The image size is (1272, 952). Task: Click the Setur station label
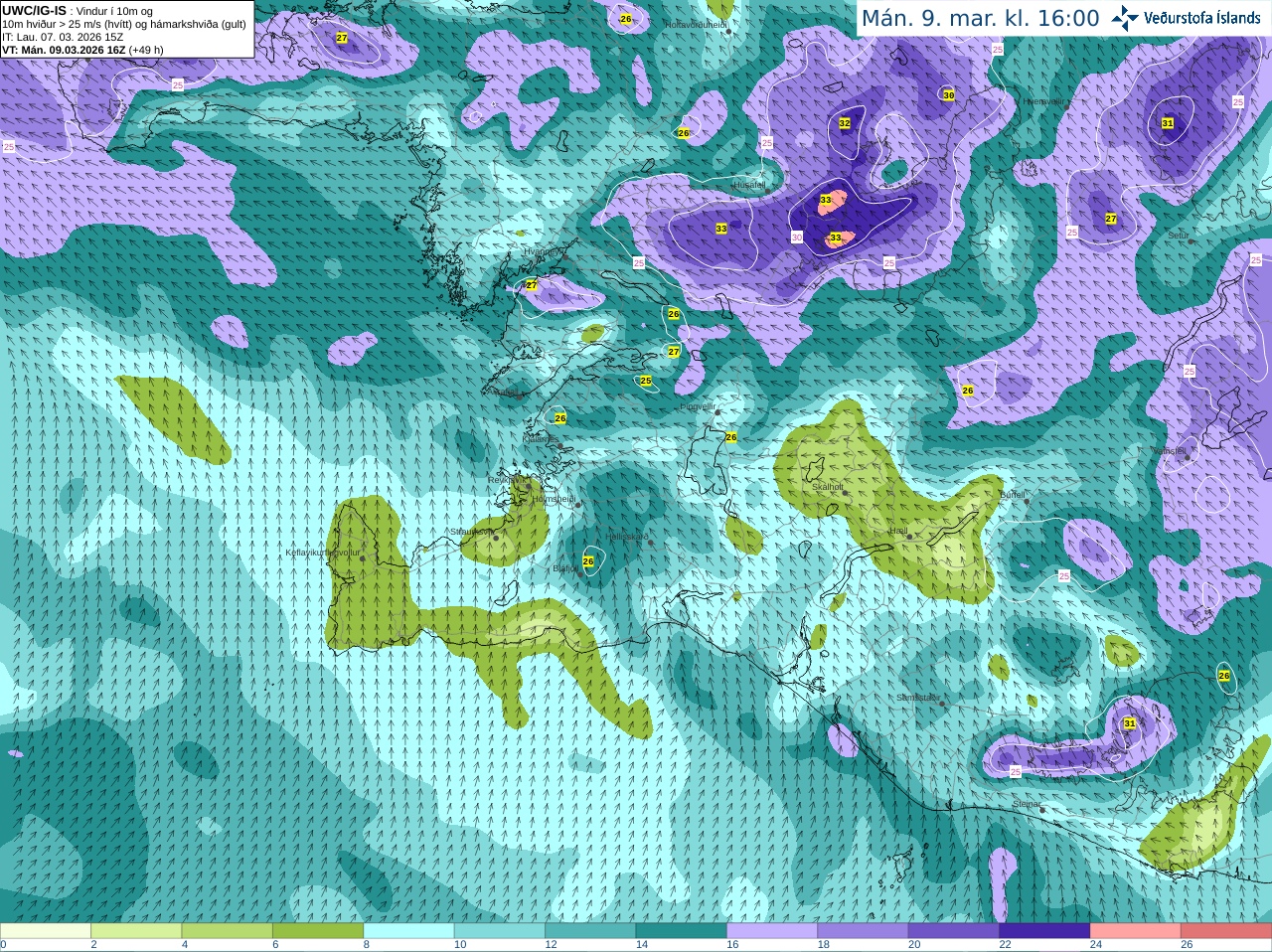[1179, 236]
